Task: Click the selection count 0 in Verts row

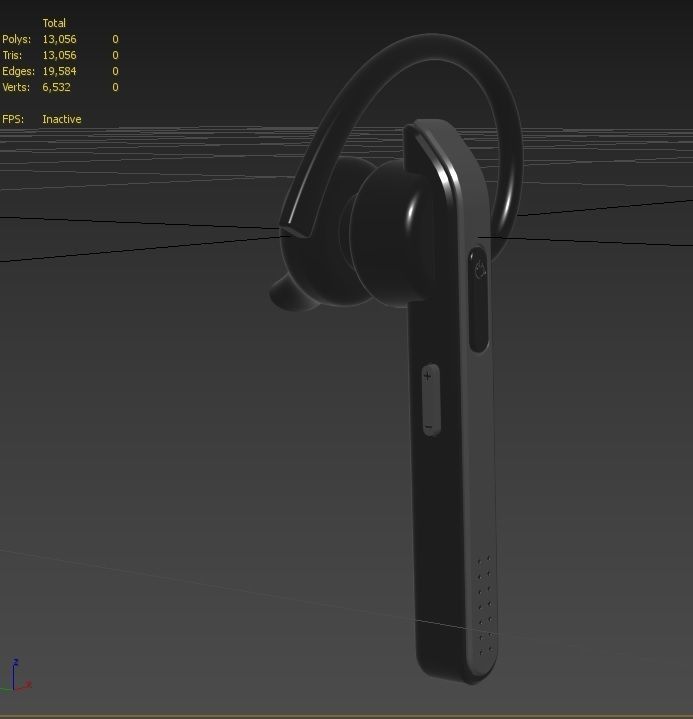Action: pos(116,87)
